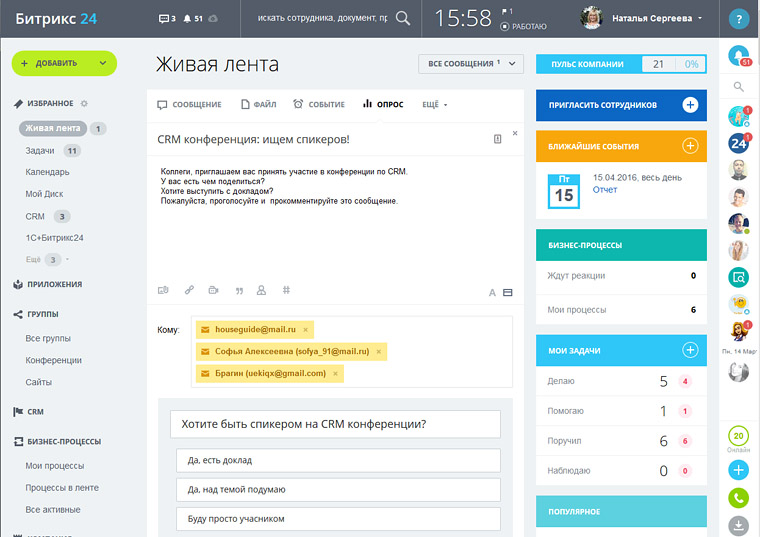Select the Опрос tab
760x537 pixels.
(x=383, y=104)
